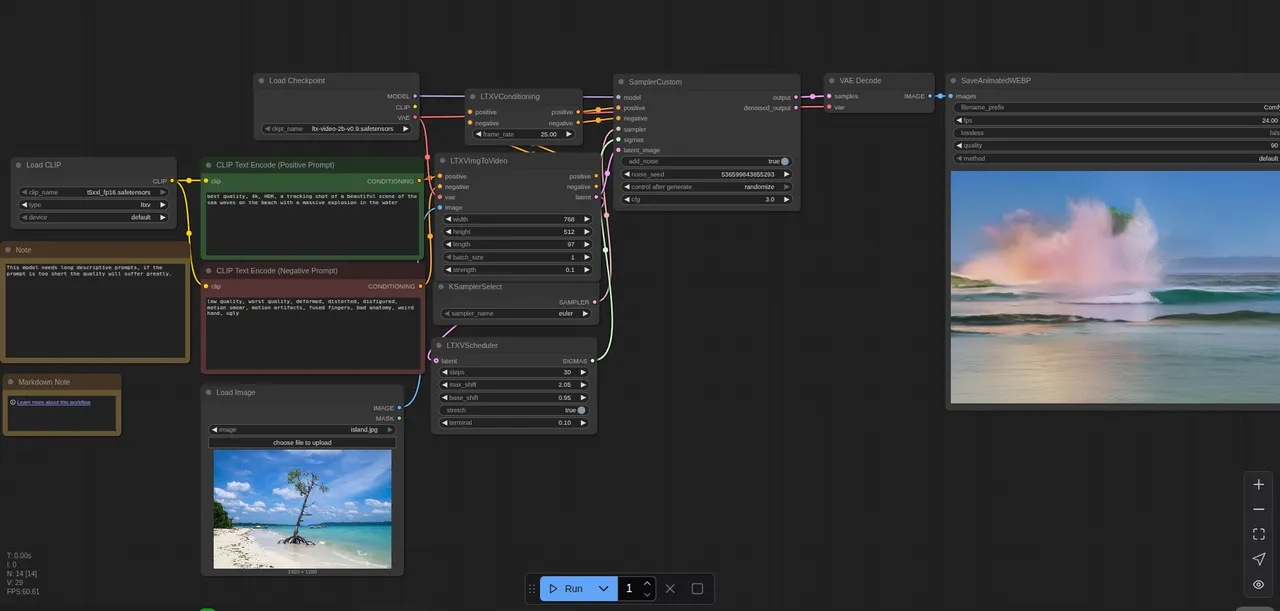This screenshot has width=1280, height=611.
Task: Click choose file to upload button
Action: 302,442
